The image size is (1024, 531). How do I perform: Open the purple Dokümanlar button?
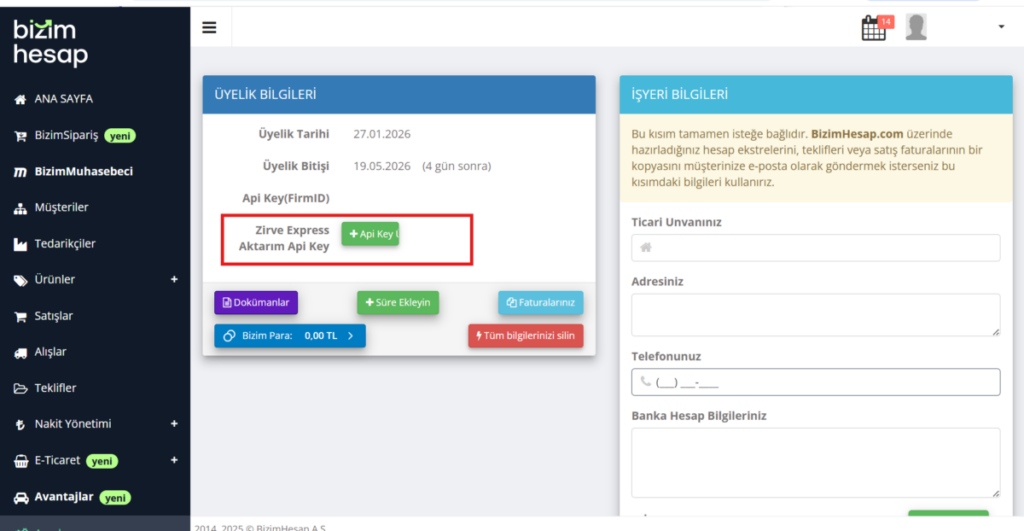click(x=256, y=302)
